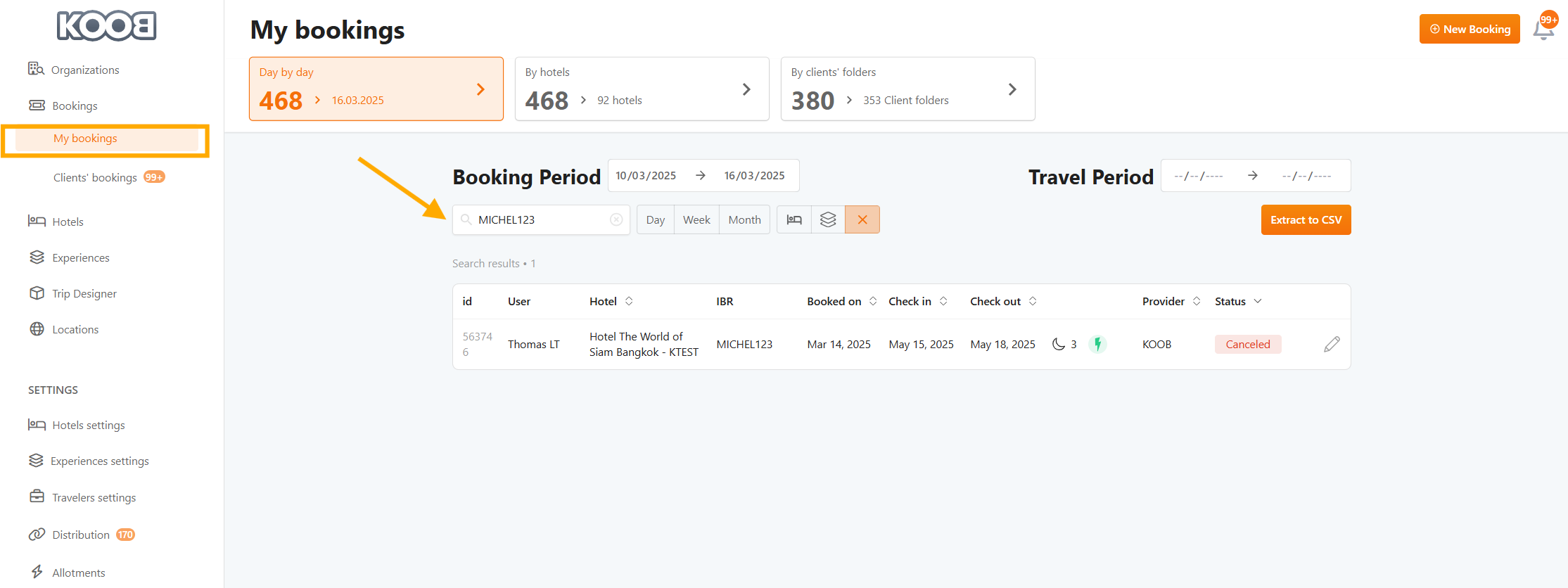Select the Week period tab

[x=696, y=219]
